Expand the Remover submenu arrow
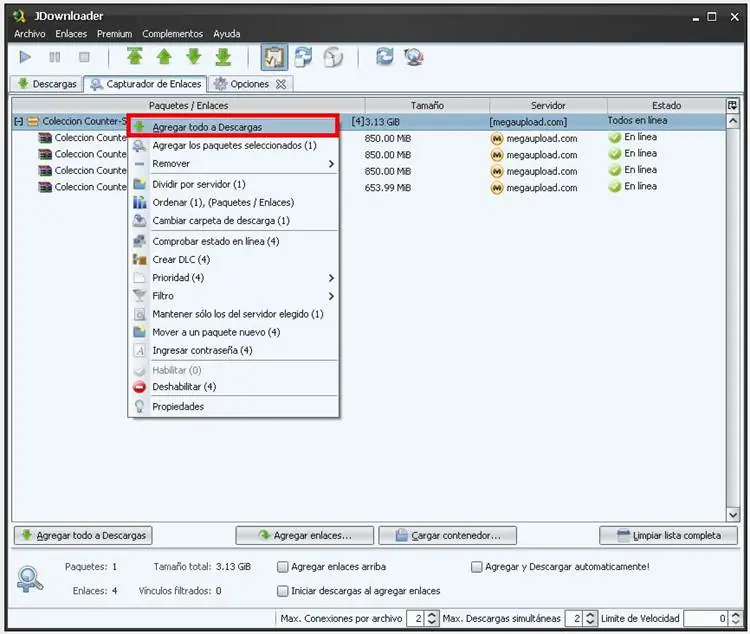Screen dimensions: 750x634 [x=331, y=164]
